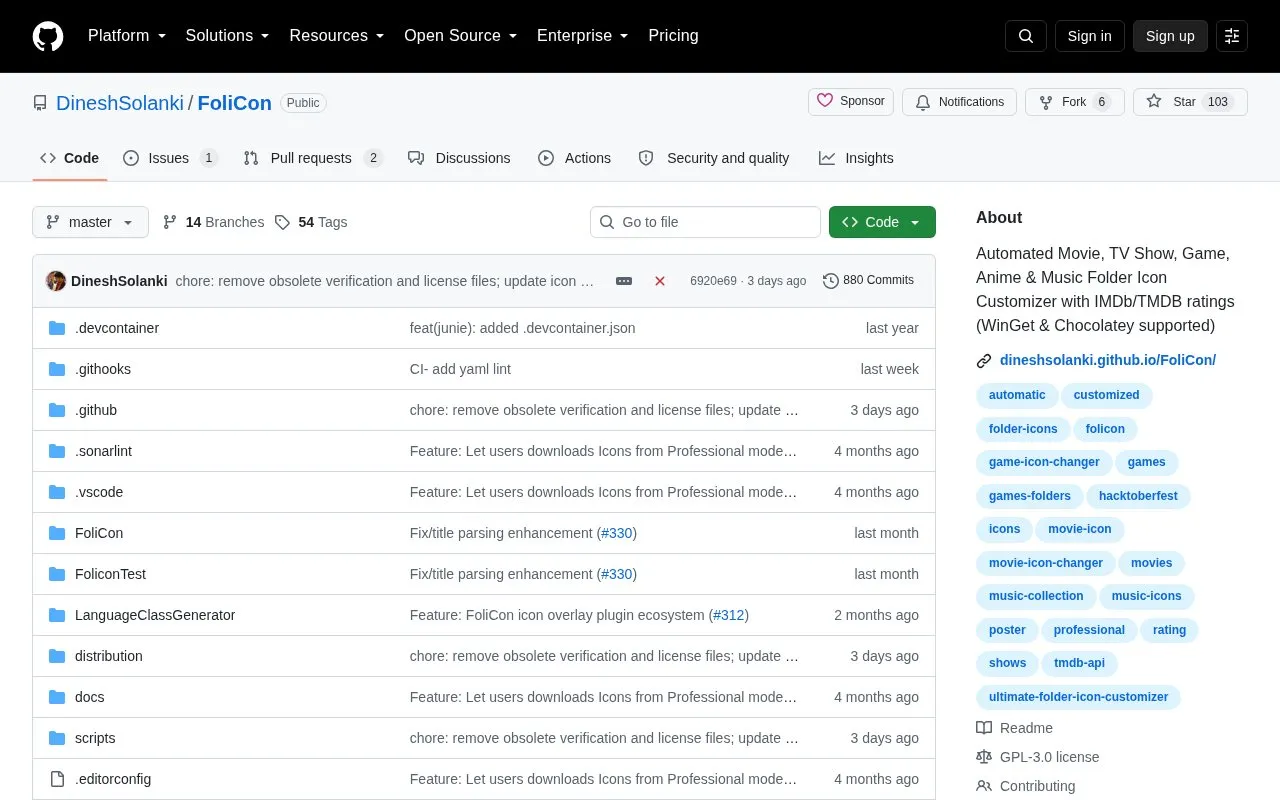Open the 54 Tags link
Image resolution: width=1280 pixels, height=800 pixels.
pyautogui.click(x=311, y=222)
